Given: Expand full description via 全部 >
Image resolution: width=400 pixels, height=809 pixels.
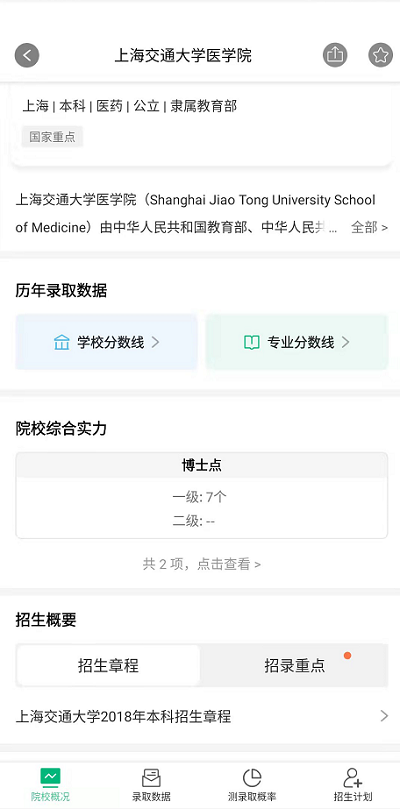Looking at the screenshot, I should coord(370,227).
